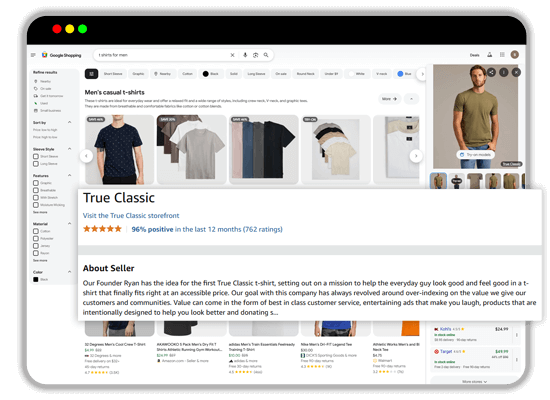Screen dimensions: 550x400
Task: Share the product via share icon
Action: [x=491, y=73]
